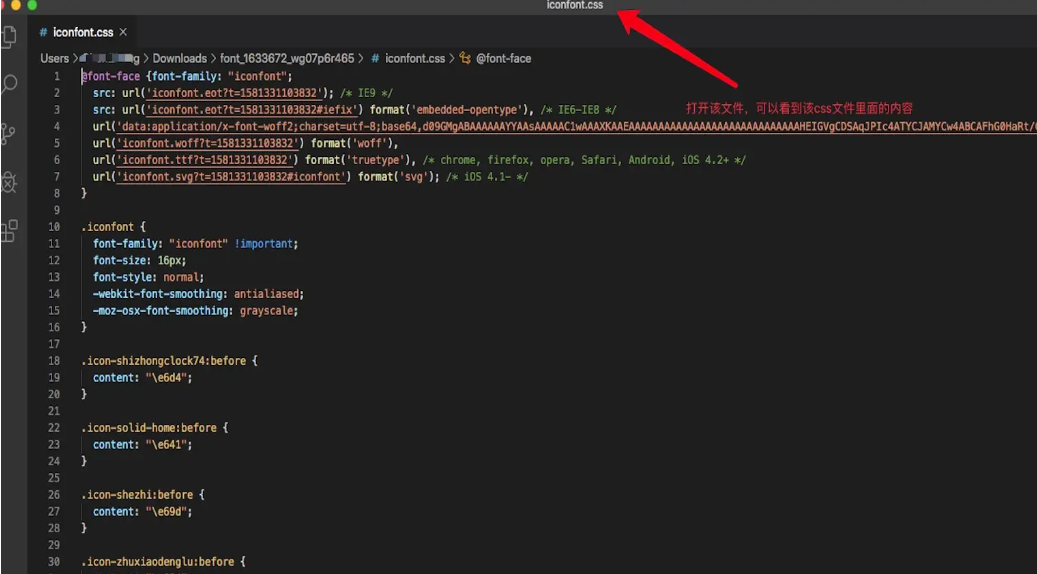The width and height of the screenshot is (1037, 574).
Task: Click the '.icon-shizhongclock74:before' selector
Action: coord(163,361)
